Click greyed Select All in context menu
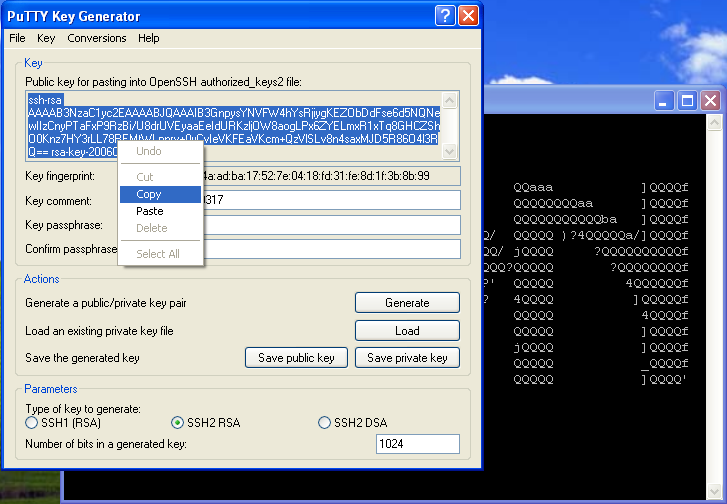Image resolution: width=727 pixels, height=504 pixels. tap(160, 254)
